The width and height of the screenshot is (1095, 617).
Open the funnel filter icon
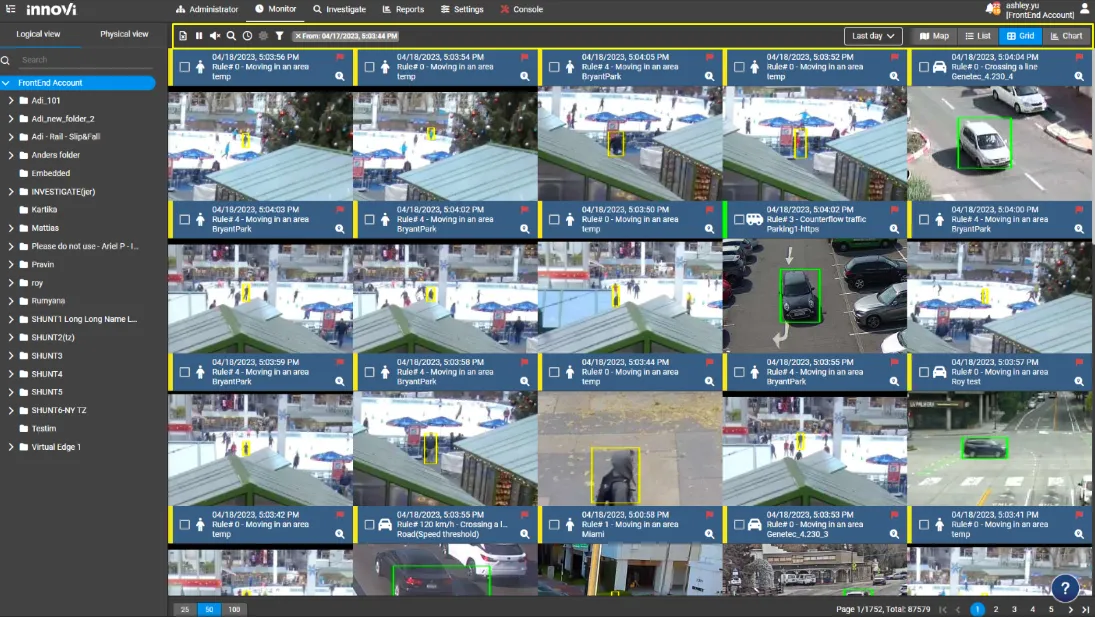(279, 36)
